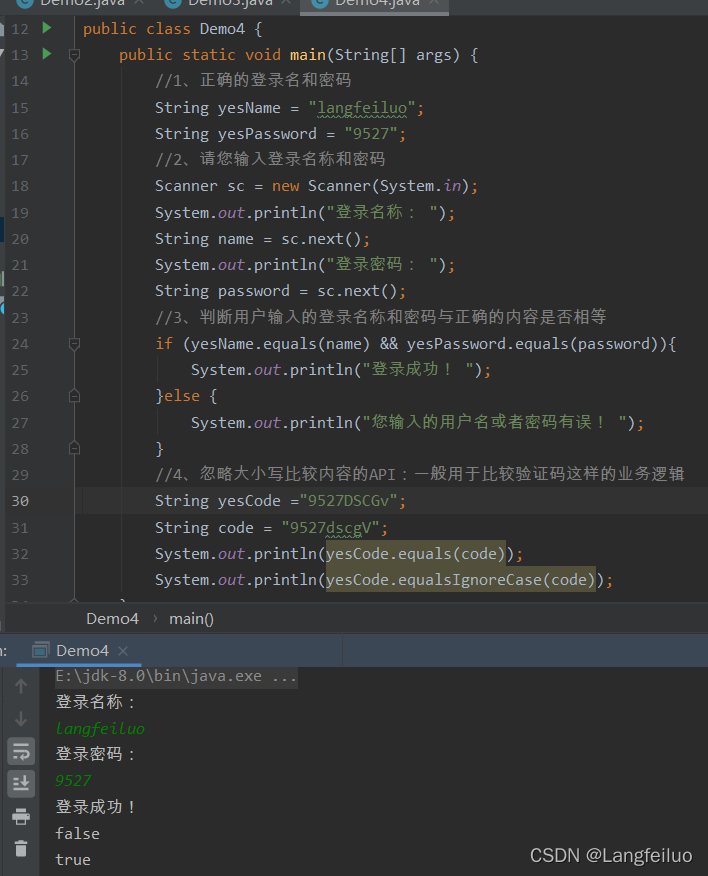
Task: Click line number 18 in gutter
Action: pos(20,186)
